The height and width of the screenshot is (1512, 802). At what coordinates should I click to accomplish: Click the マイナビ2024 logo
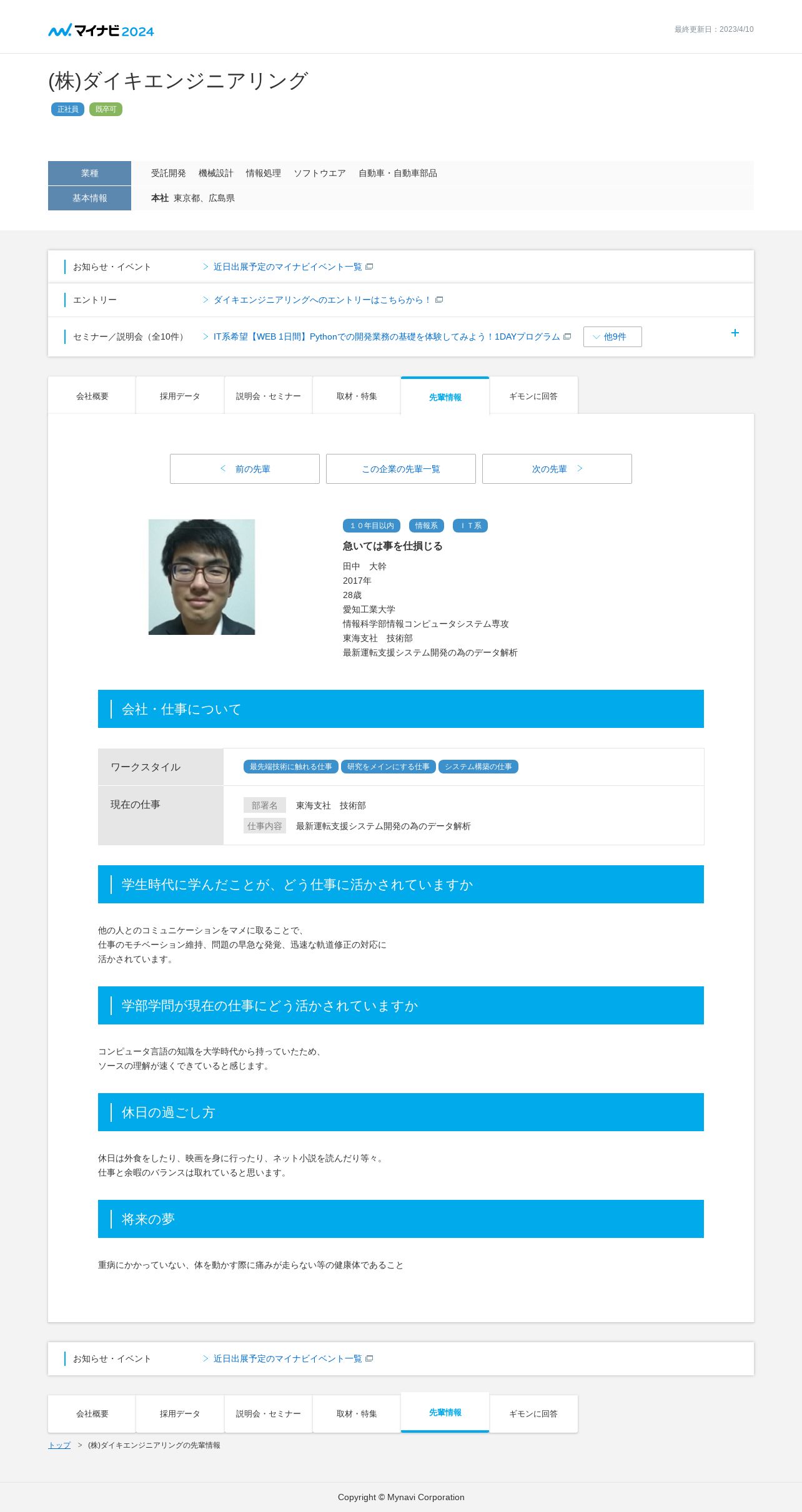tap(101, 30)
